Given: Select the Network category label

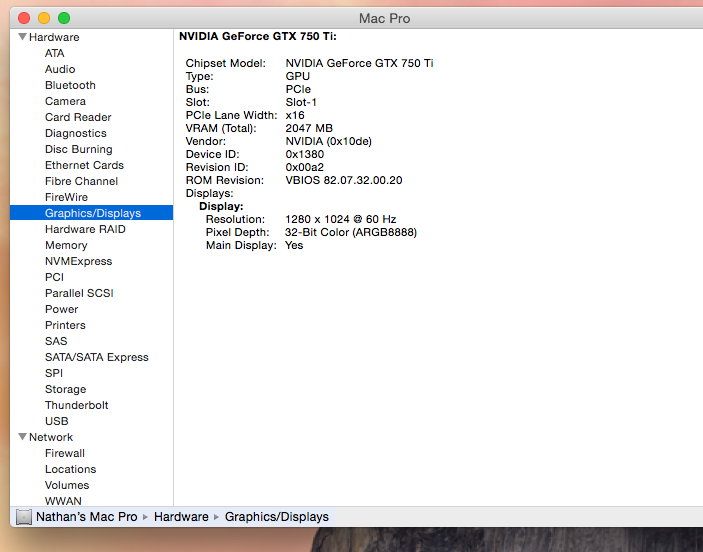Looking at the screenshot, I should [51, 437].
